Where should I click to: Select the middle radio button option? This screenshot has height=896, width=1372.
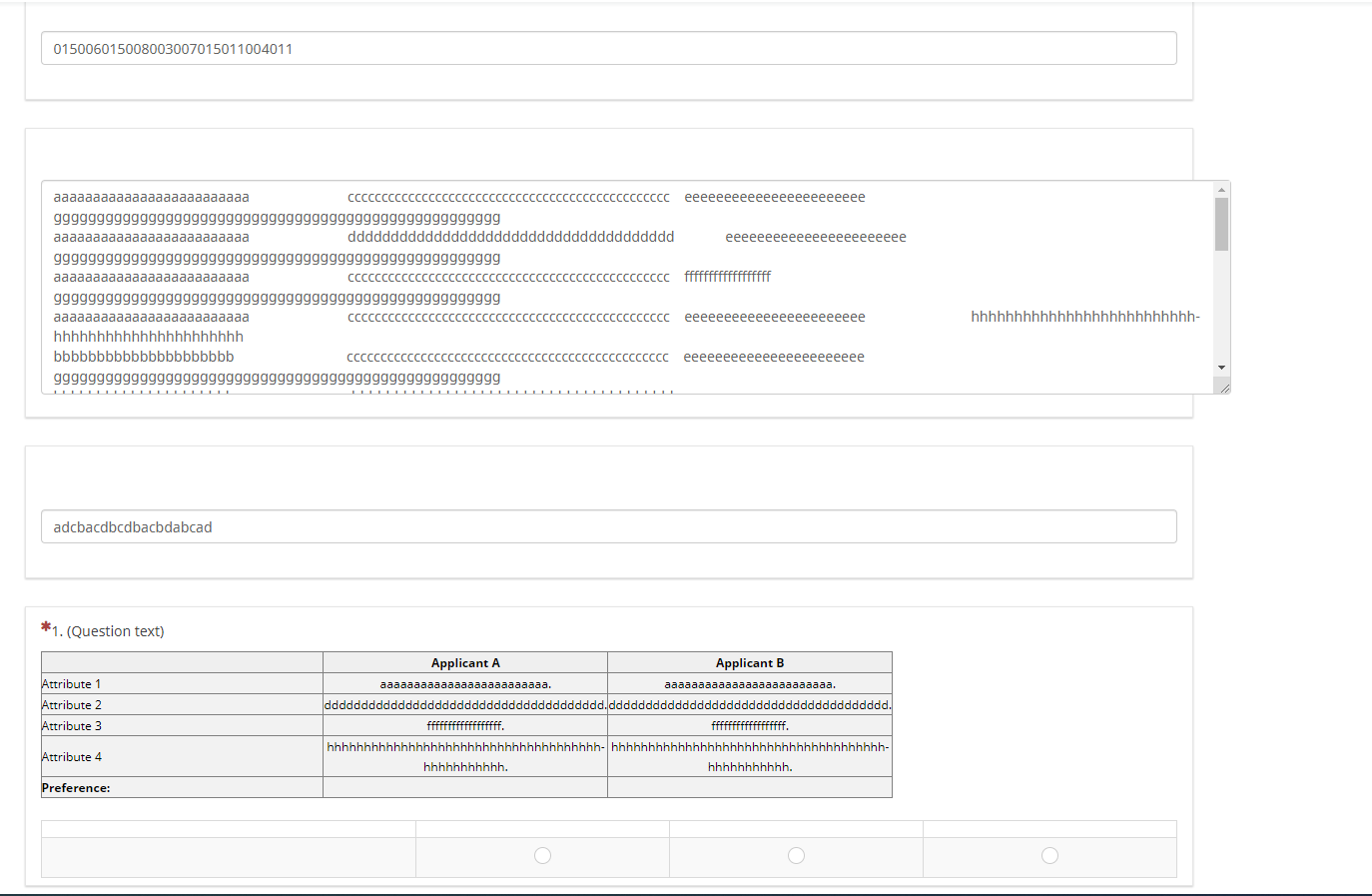796,856
